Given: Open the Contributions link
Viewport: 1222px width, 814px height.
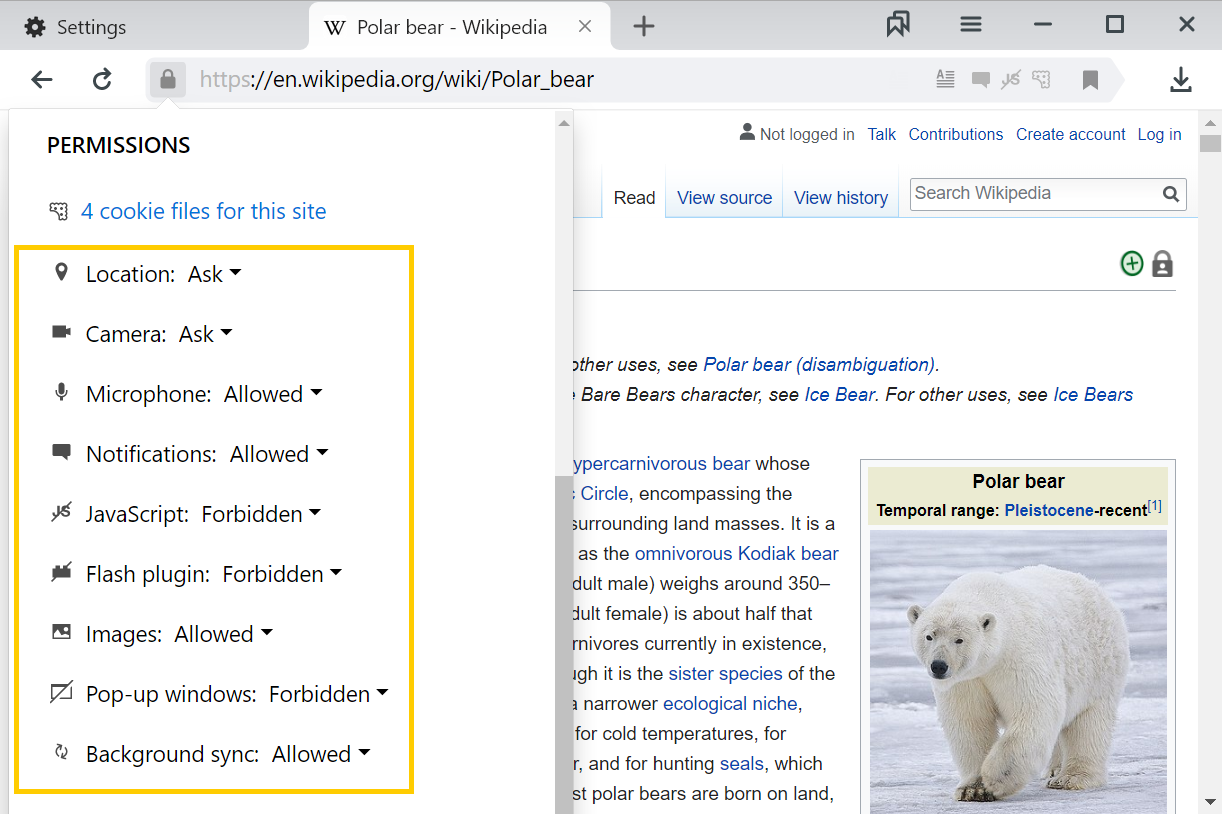Looking at the screenshot, I should pos(956,134).
